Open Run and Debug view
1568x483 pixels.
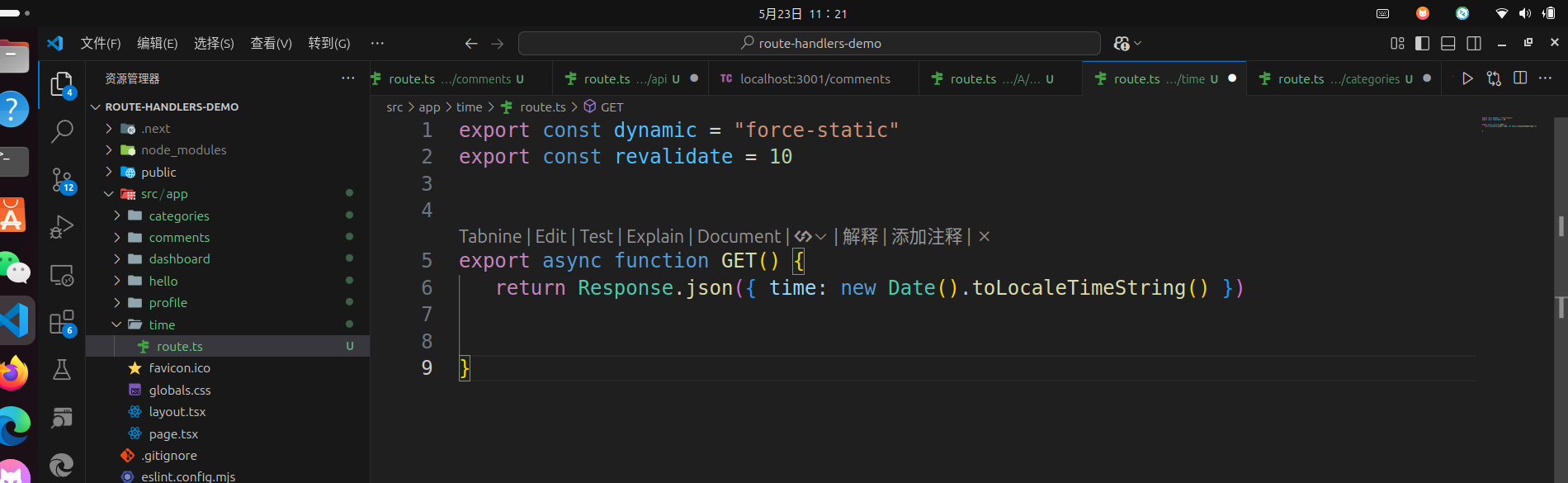(62, 226)
